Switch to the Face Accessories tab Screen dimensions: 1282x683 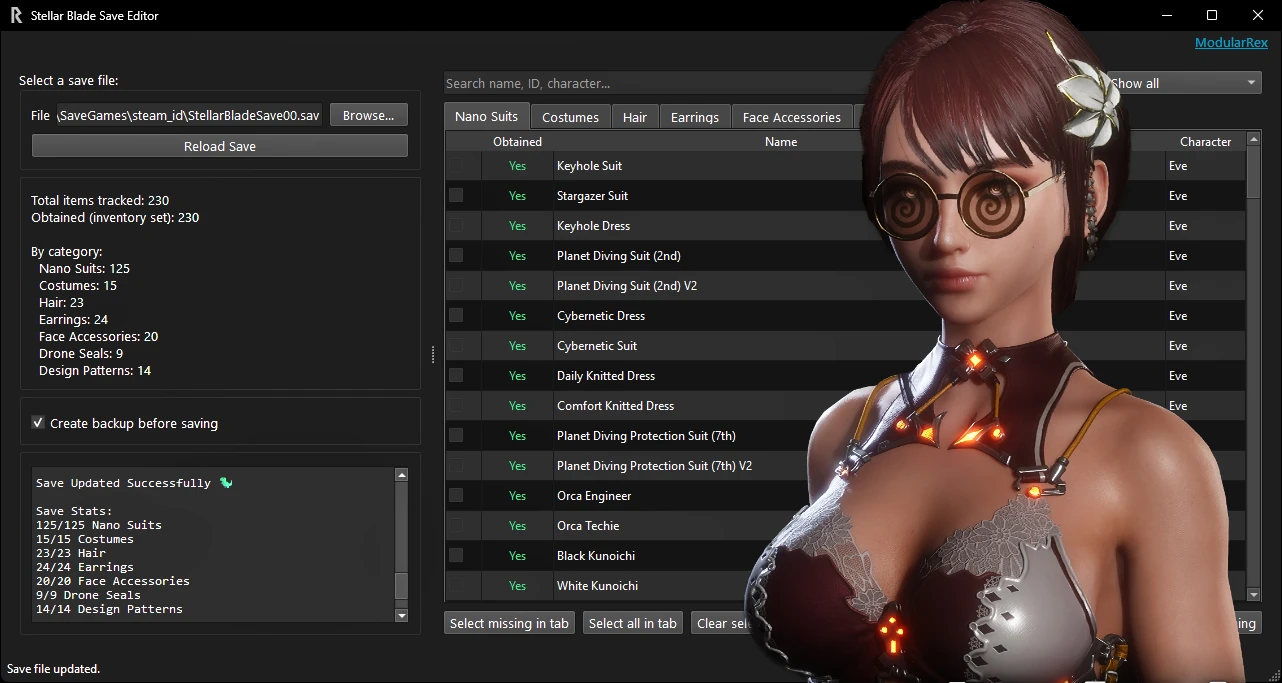click(792, 117)
